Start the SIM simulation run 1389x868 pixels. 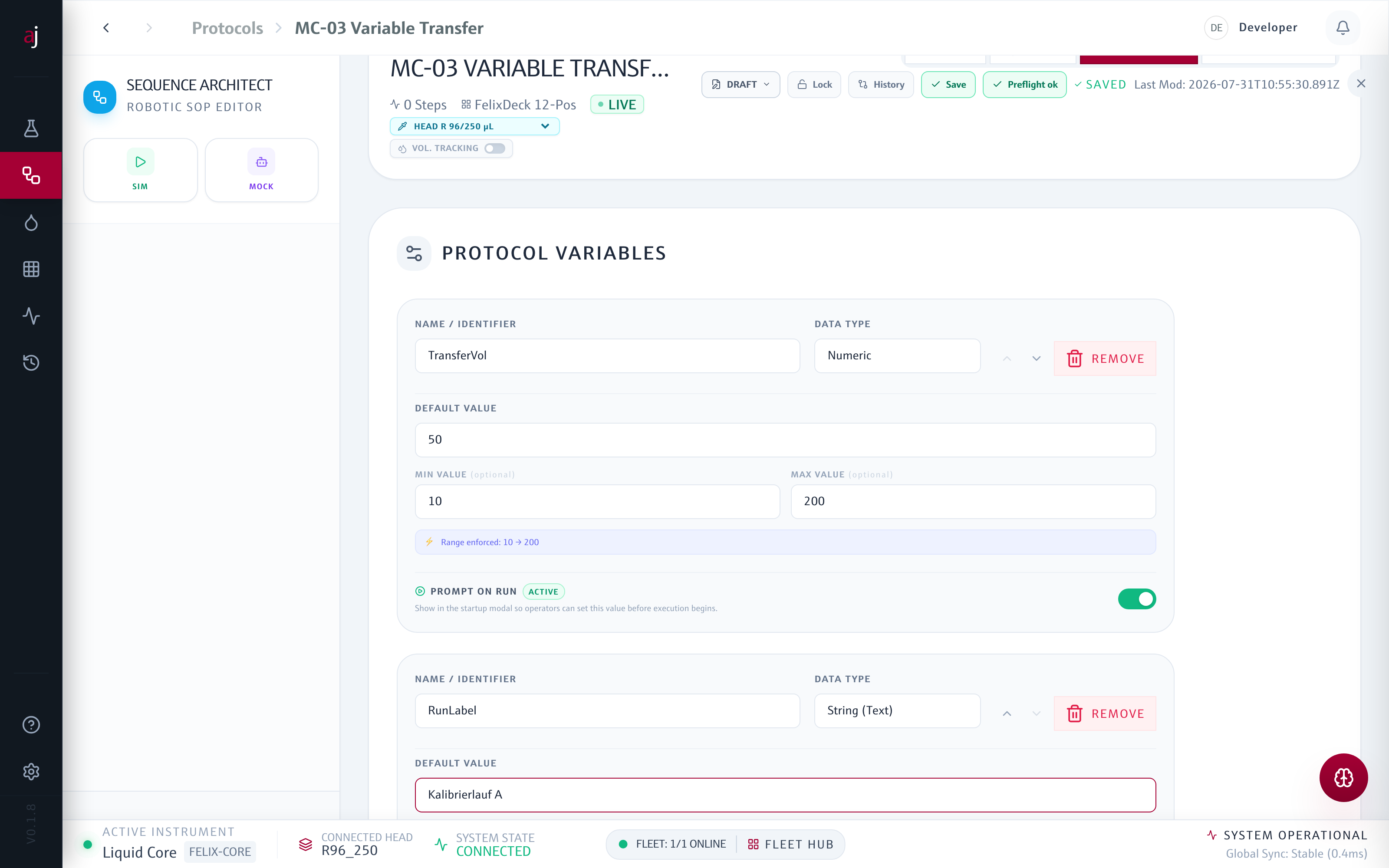(x=140, y=170)
